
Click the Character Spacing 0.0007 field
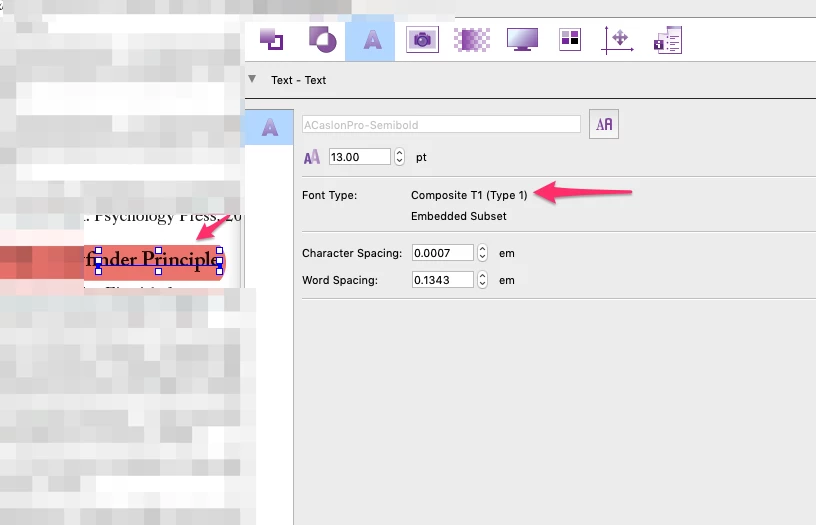[x=442, y=253]
